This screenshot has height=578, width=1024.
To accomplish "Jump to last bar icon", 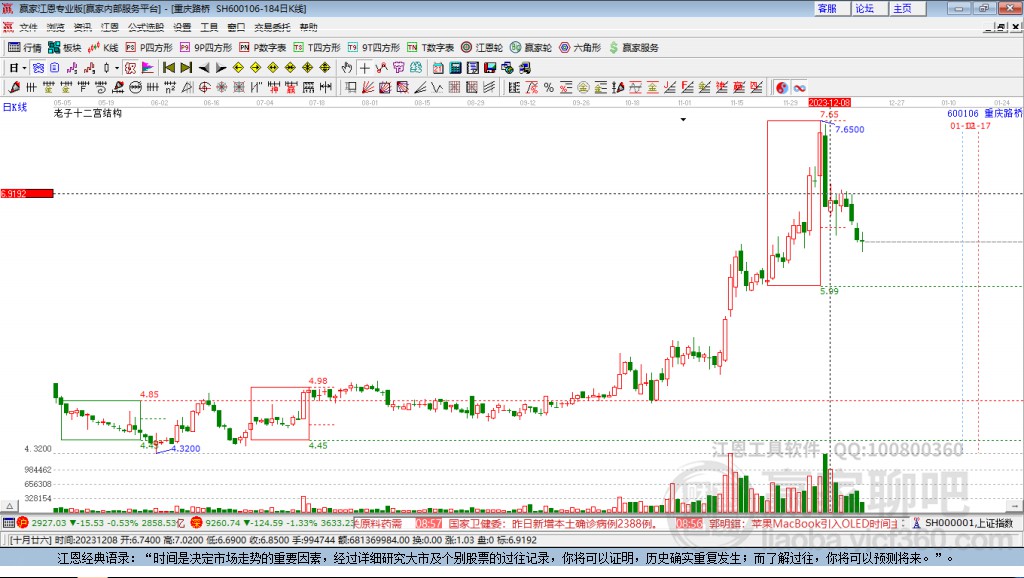I will 186,68.
